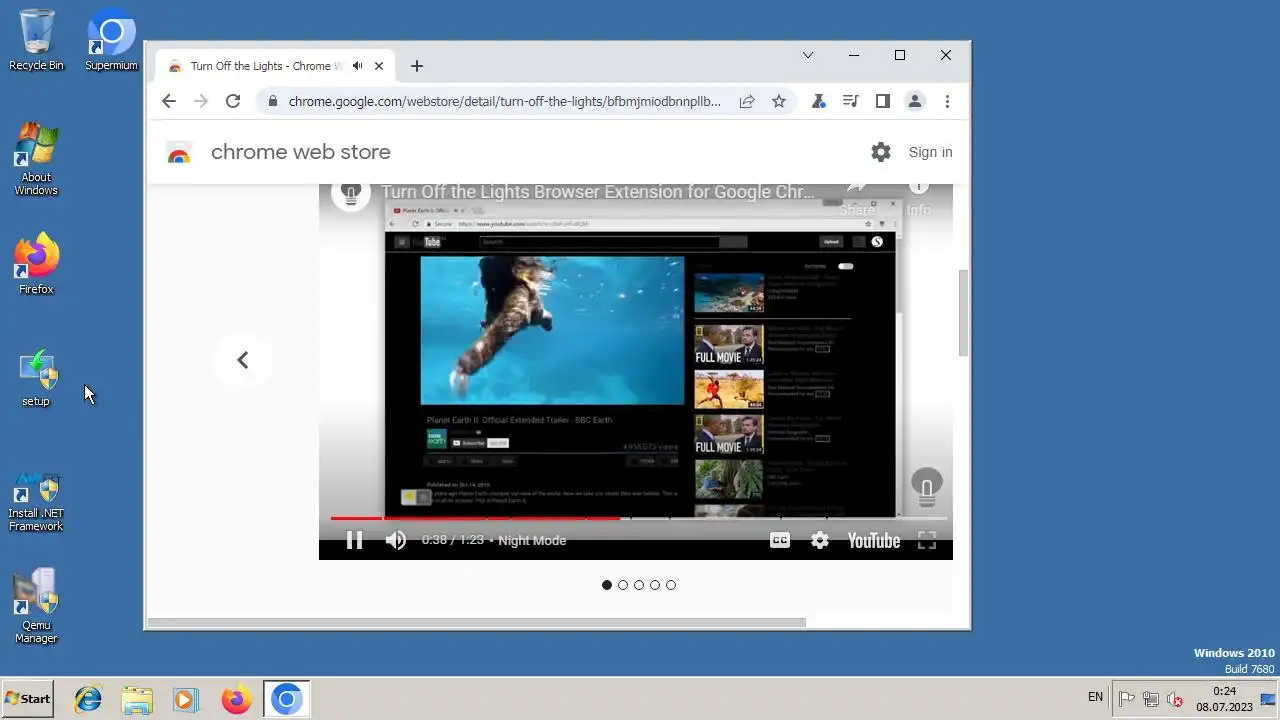Image resolution: width=1280 pixels, height=720 pixels.
Task: Open the Action Center flag tray icon
Action: [1126, 699]
